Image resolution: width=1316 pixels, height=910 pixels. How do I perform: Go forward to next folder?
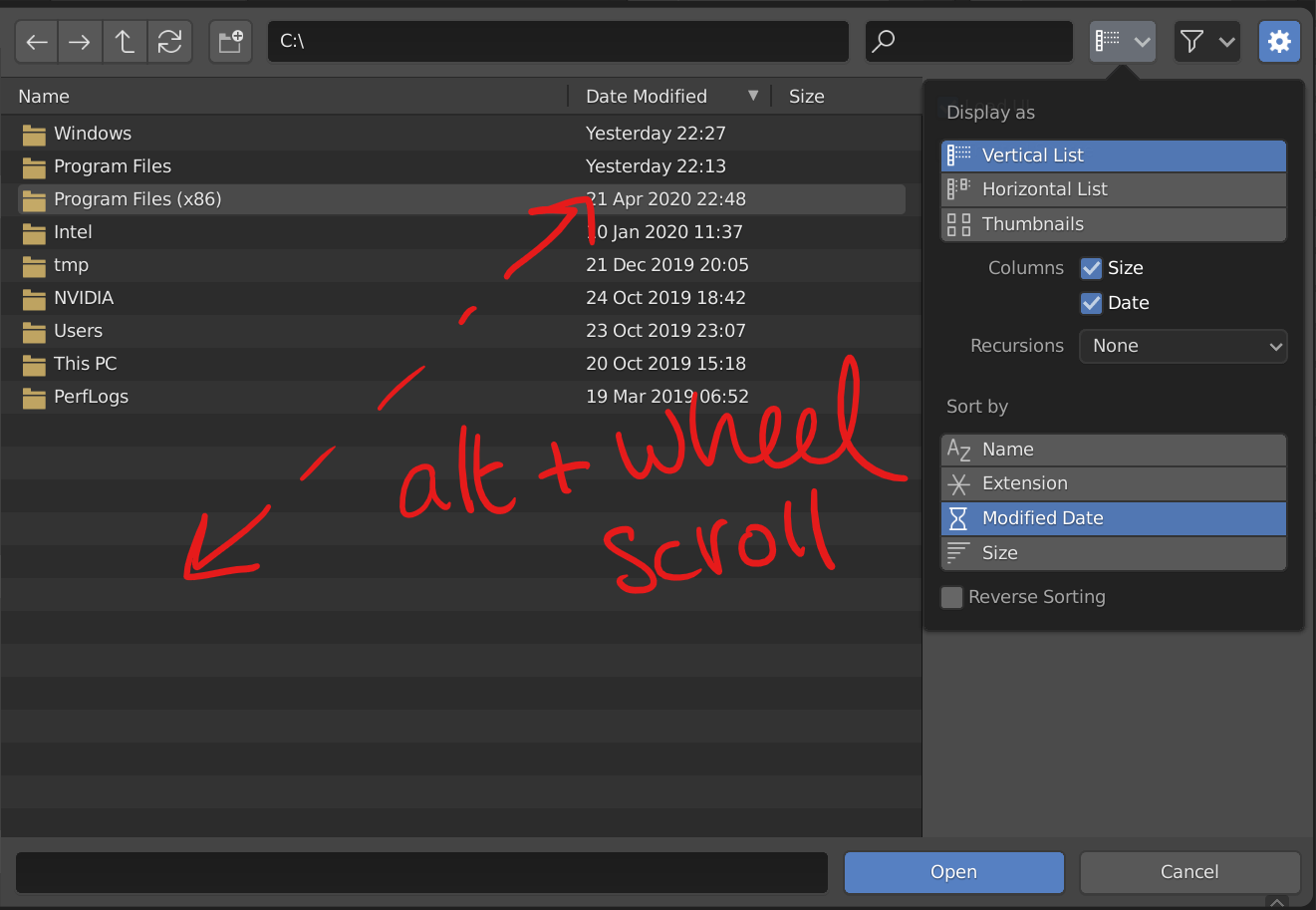tap(80, 42)
